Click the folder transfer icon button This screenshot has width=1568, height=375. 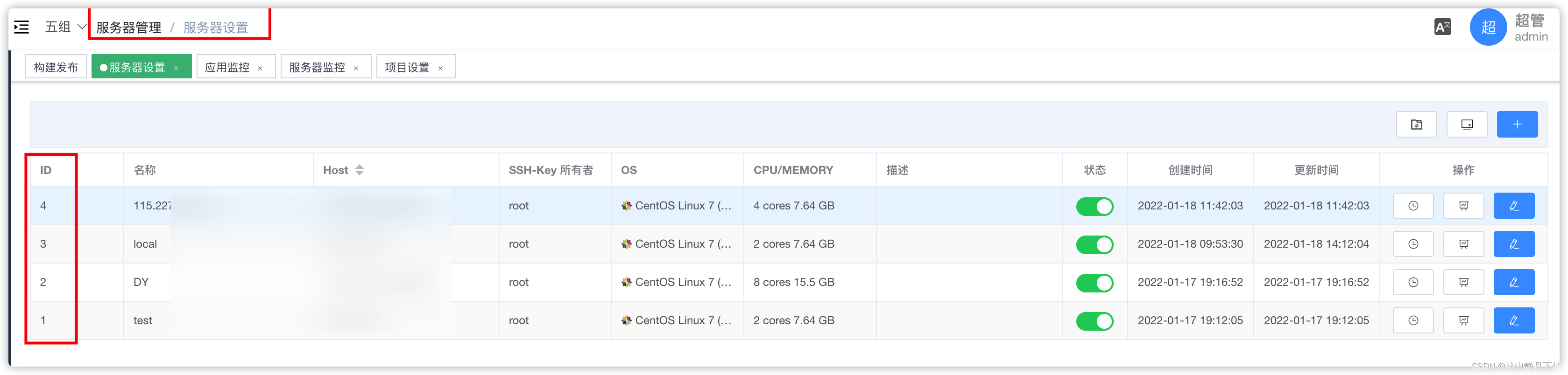(1416, 125)
